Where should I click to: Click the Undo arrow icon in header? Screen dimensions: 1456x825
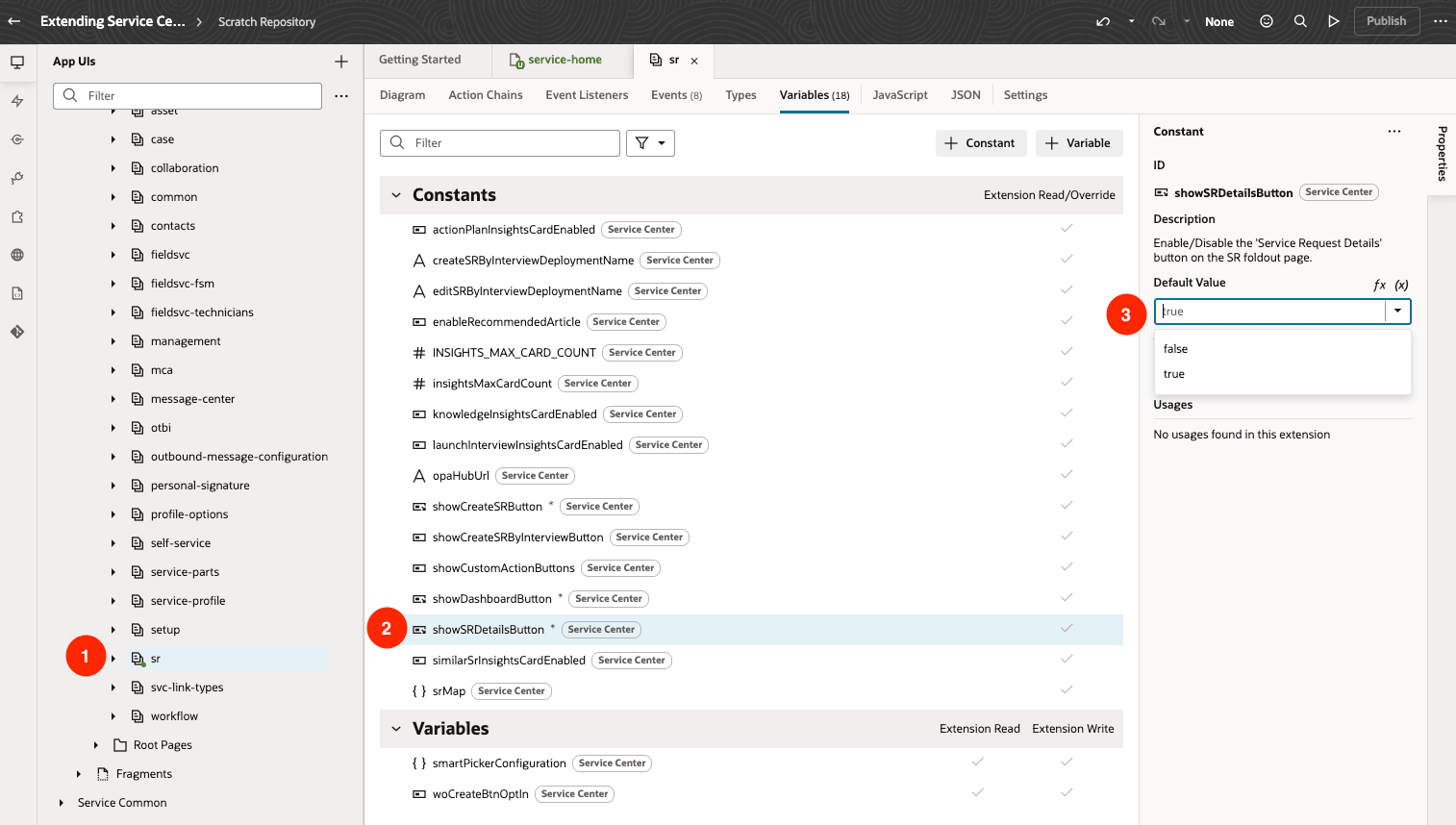[x=1103, y=21]
